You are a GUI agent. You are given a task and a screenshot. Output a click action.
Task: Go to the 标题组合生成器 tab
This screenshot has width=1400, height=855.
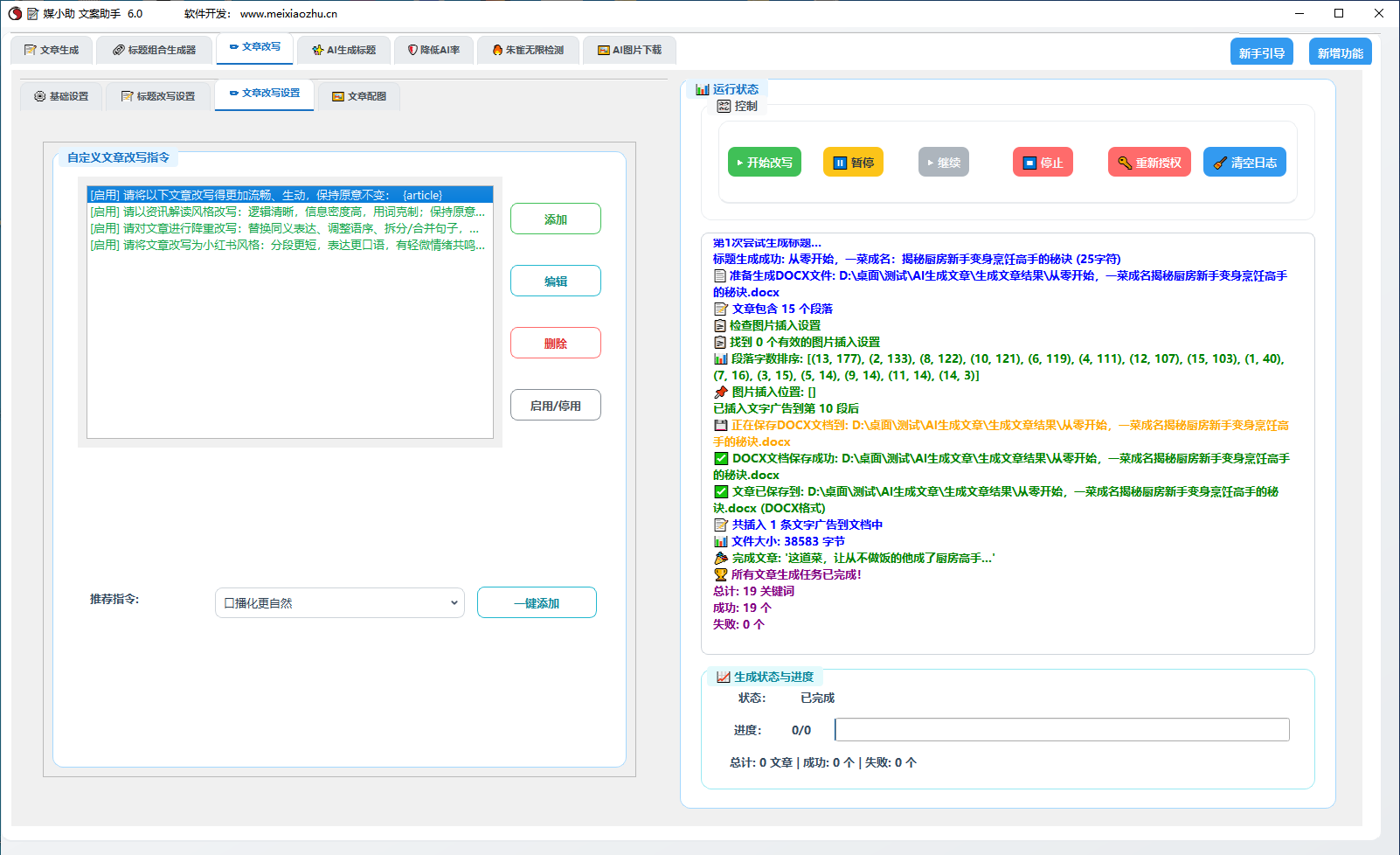tap(154, 51)
